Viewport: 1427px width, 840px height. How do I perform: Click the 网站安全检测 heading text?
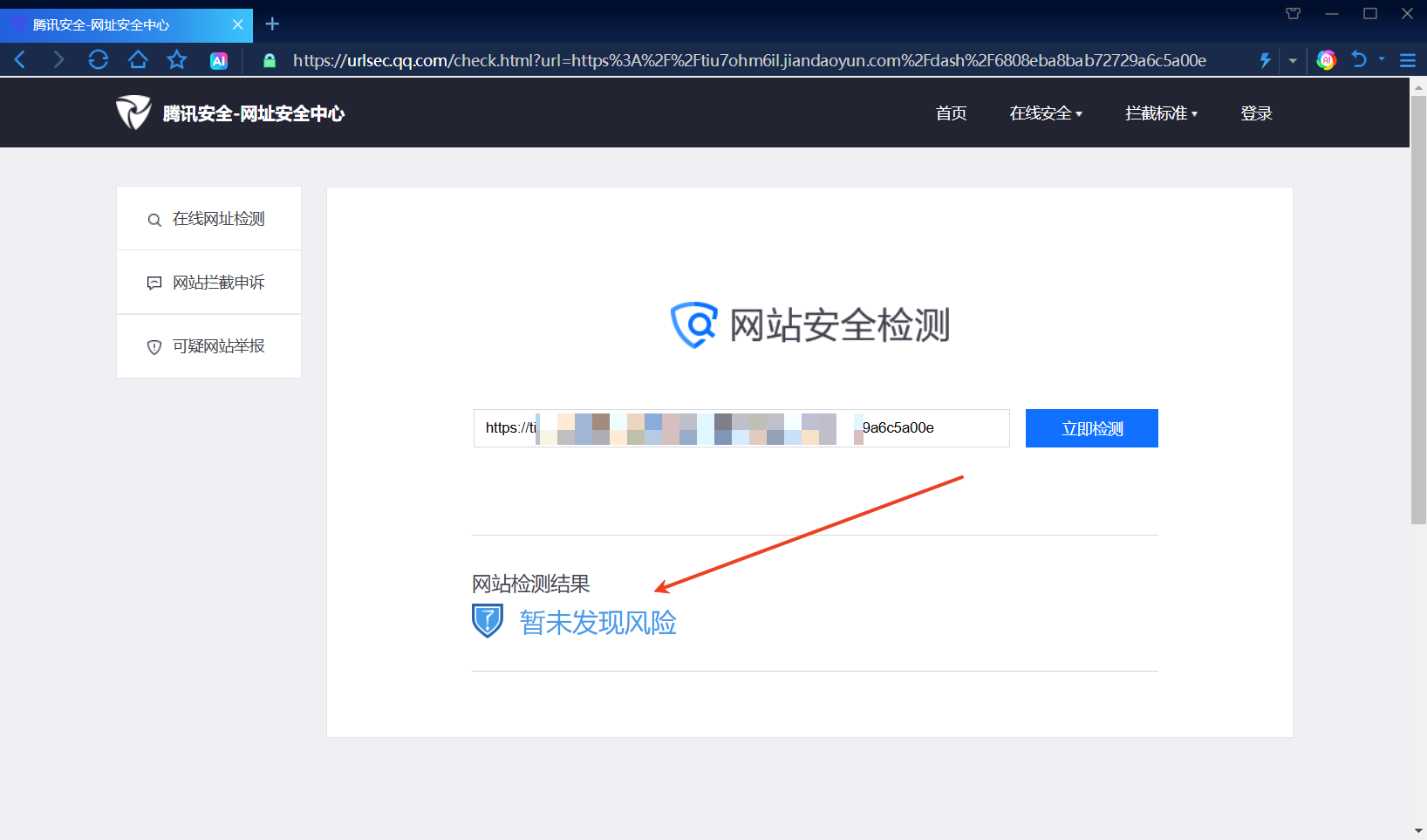point(840,325)
